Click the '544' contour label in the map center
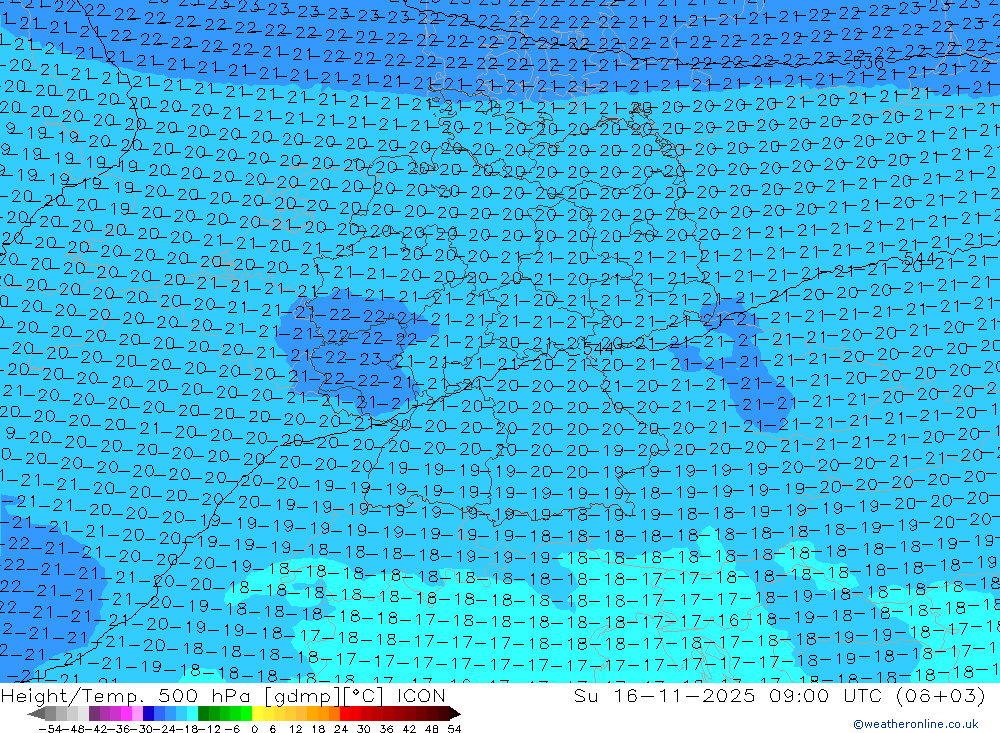The width and height of the screenshot is (1000, 733). coord(598,349)
